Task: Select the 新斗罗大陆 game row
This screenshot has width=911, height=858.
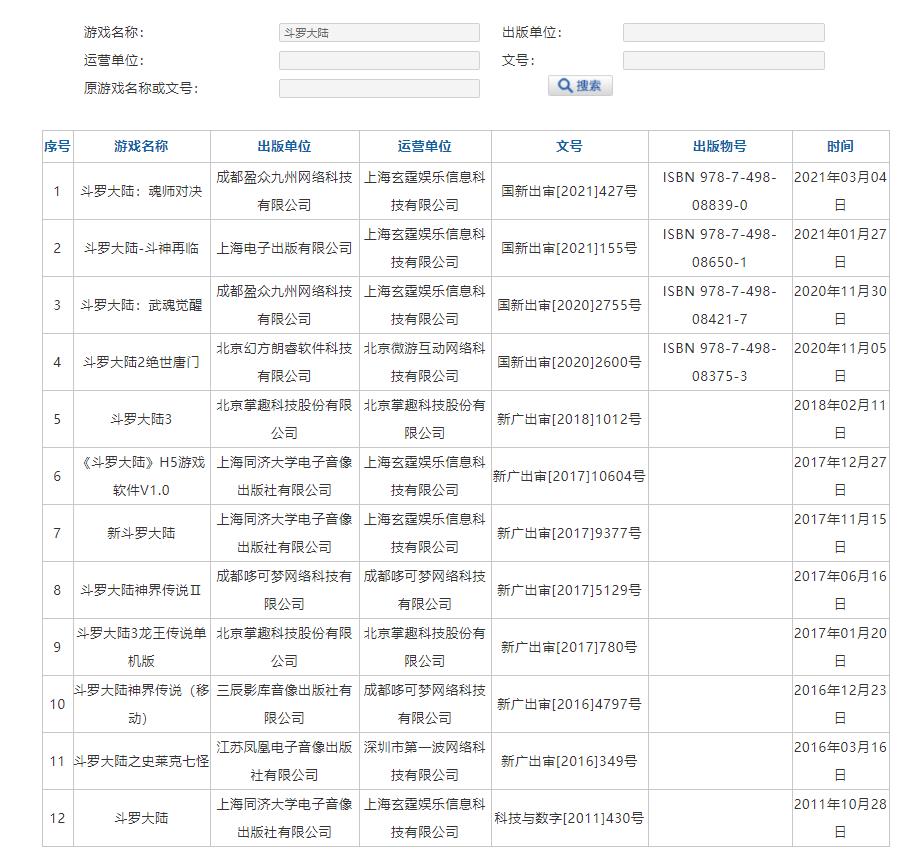Action: (141, 533)
